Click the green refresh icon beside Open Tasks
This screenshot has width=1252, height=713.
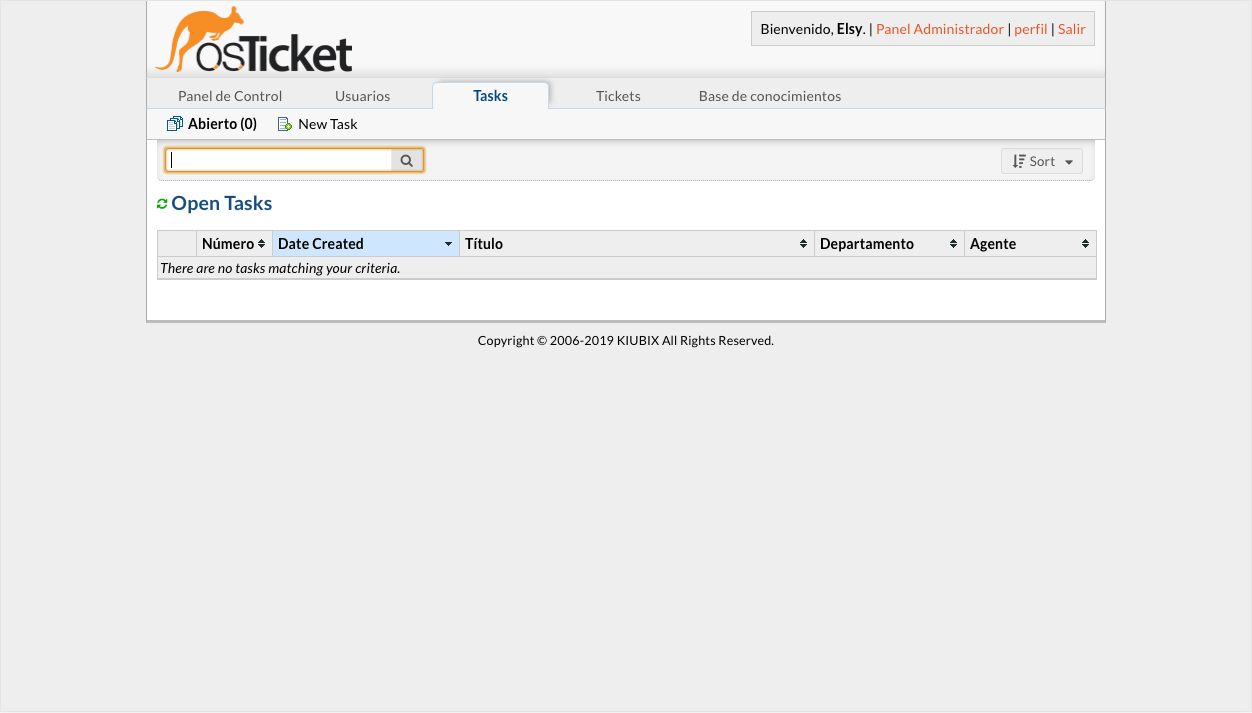point(162,204)
